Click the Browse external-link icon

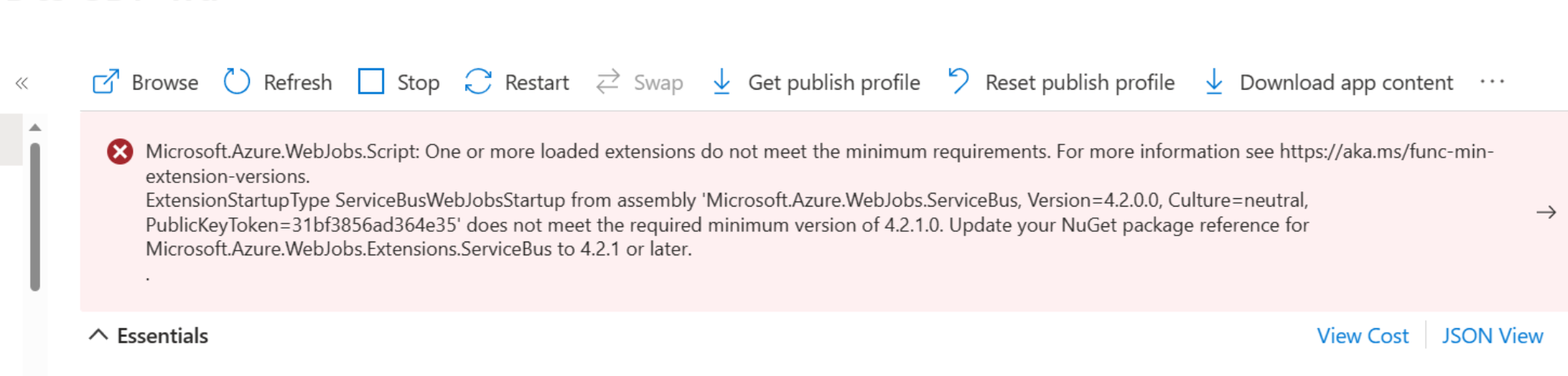106,82
